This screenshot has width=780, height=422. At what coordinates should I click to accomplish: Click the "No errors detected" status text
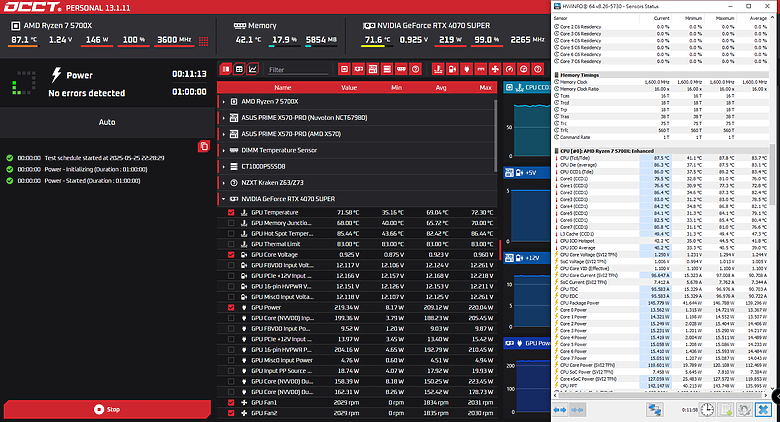[x=87, y=93]
